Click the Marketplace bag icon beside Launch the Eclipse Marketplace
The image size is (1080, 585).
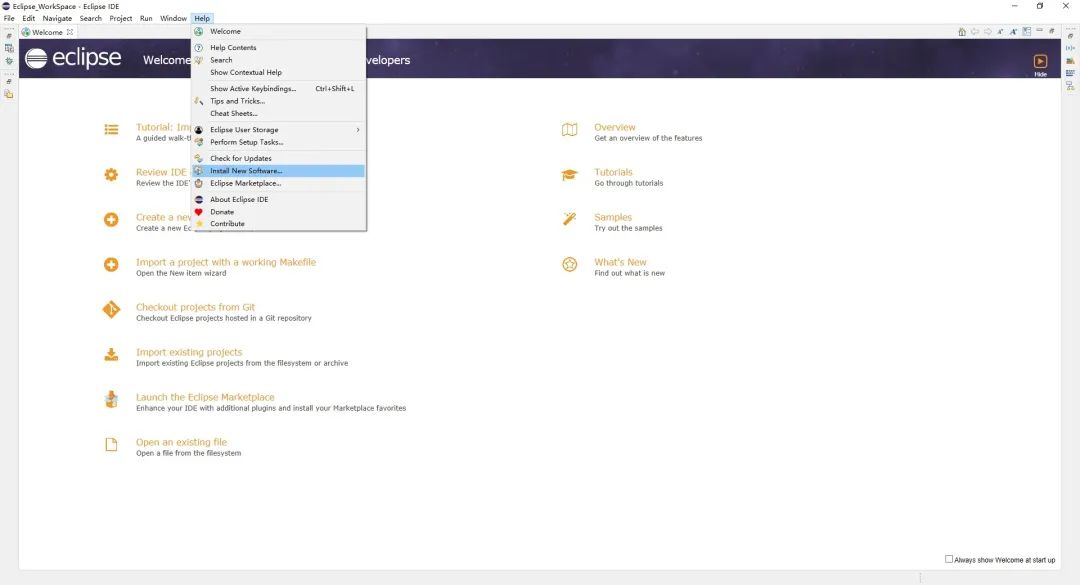tap(111, 399)
